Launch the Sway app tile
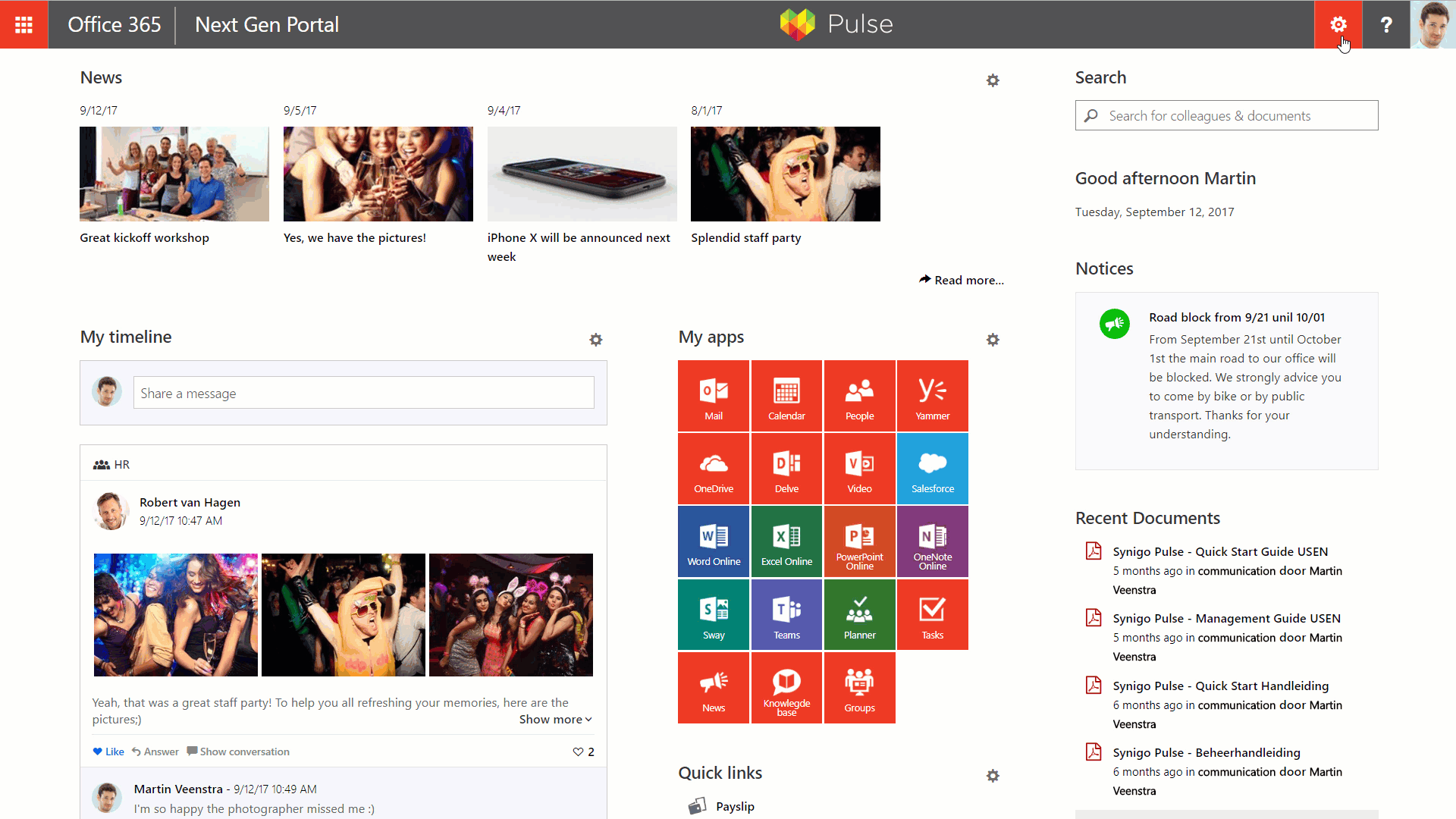 (x=714, y=614)
